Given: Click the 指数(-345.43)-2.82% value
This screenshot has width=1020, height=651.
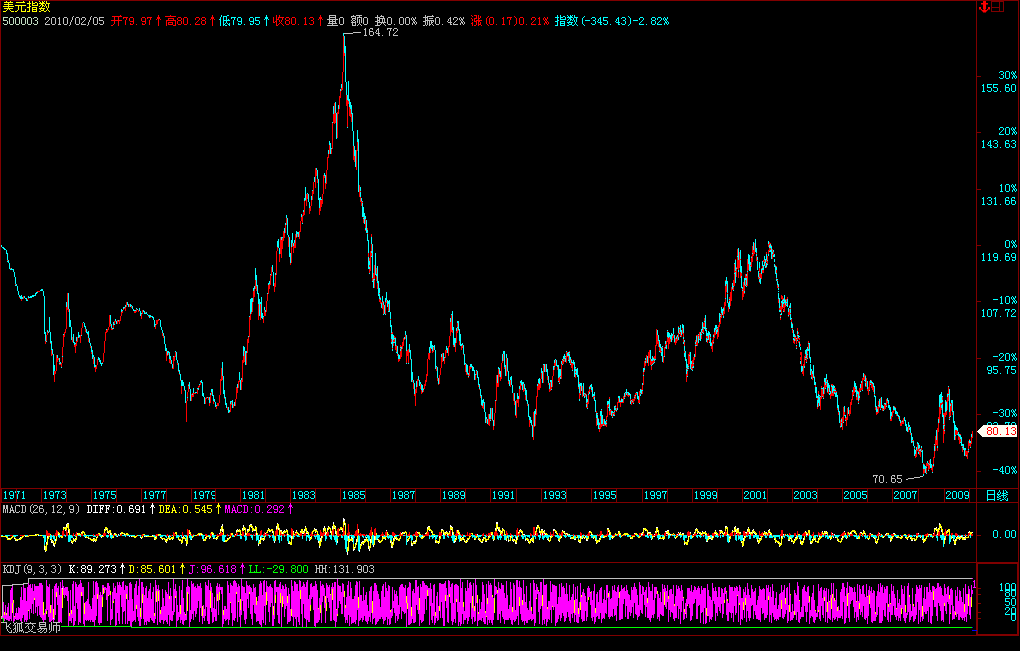Looking at the screenshot, I should pyautogui.click(x=612, y=21).
